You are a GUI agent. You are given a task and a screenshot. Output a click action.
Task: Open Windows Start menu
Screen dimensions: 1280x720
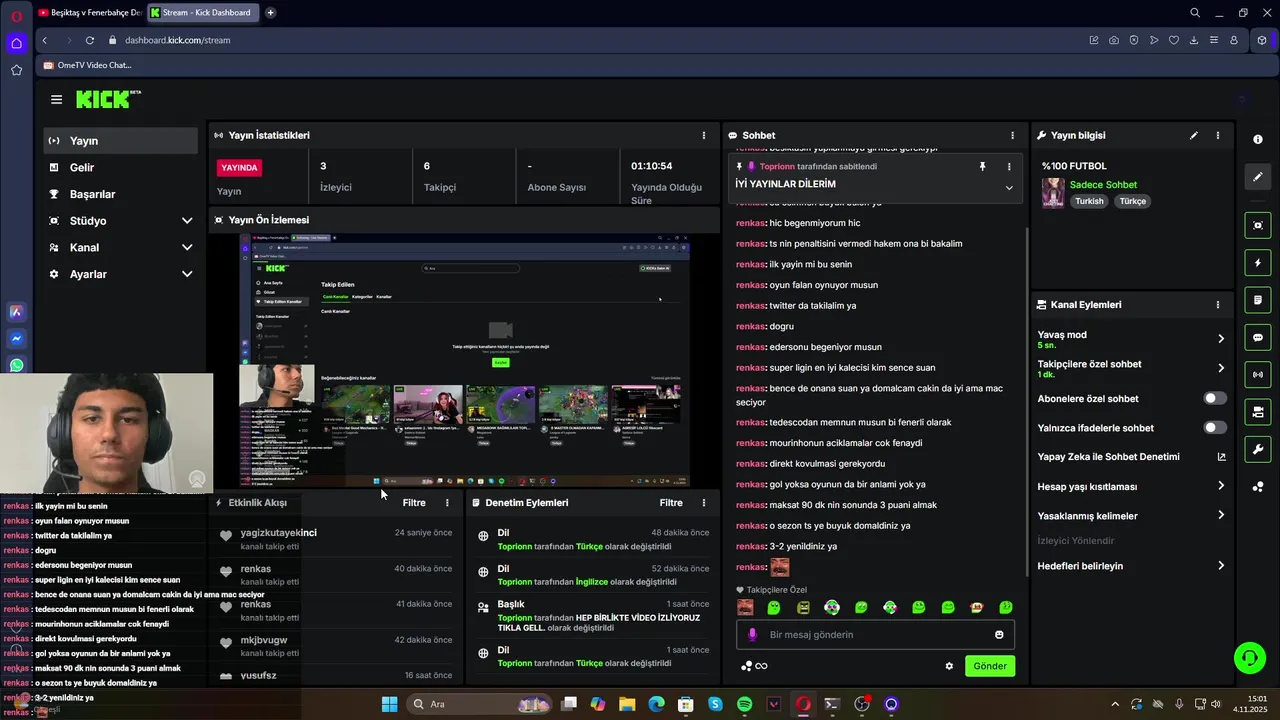(389, 704)
